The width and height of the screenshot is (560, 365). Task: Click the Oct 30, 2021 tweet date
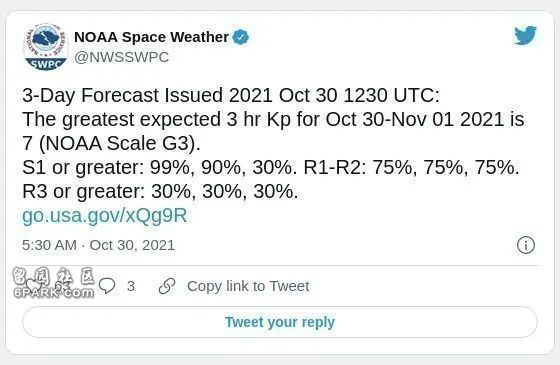(132, 245)
